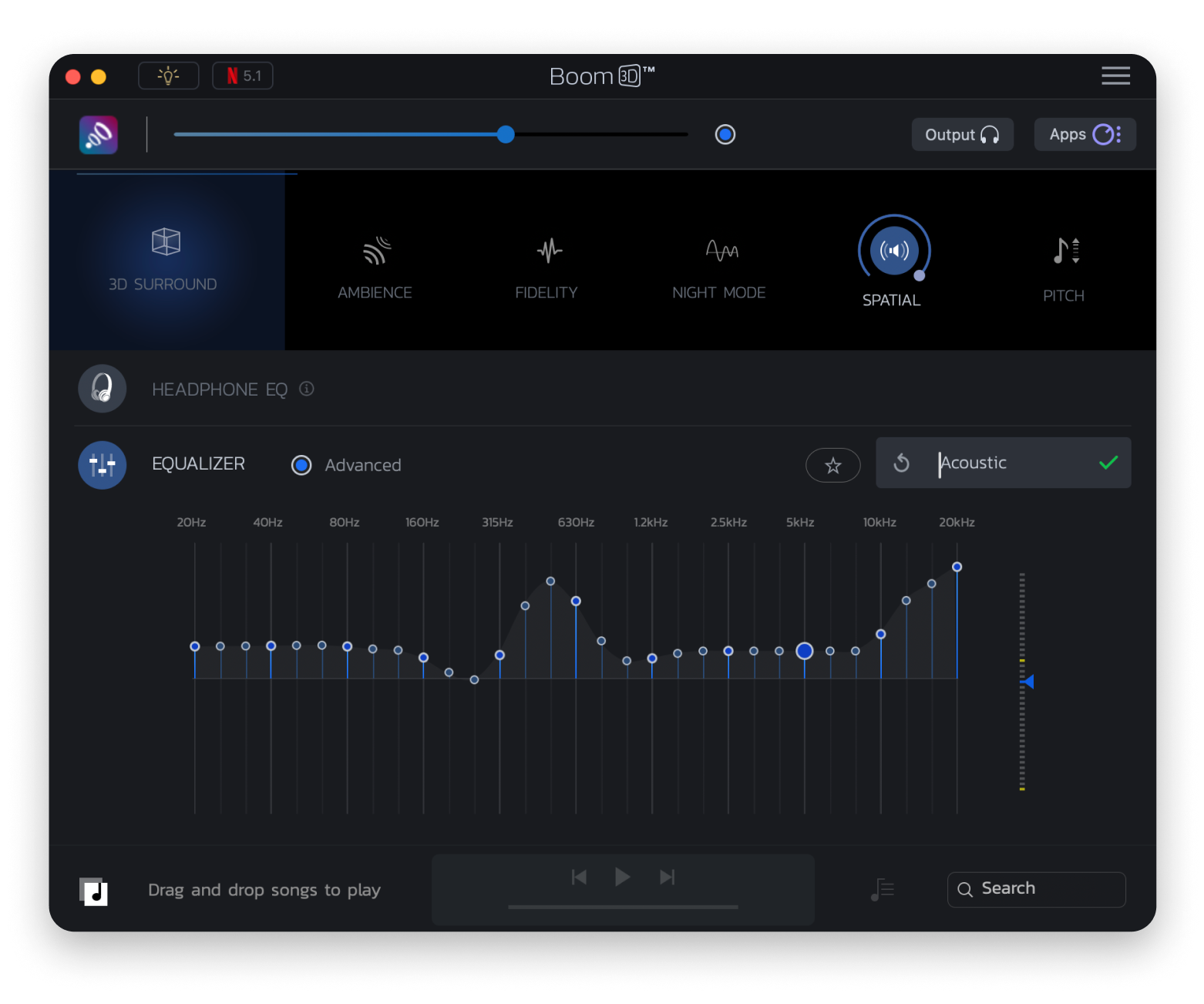Viewport: 1204px width, 1004px height.
Task: Click the blue gain level arrow marker
Action: (x=1027, y=682)
